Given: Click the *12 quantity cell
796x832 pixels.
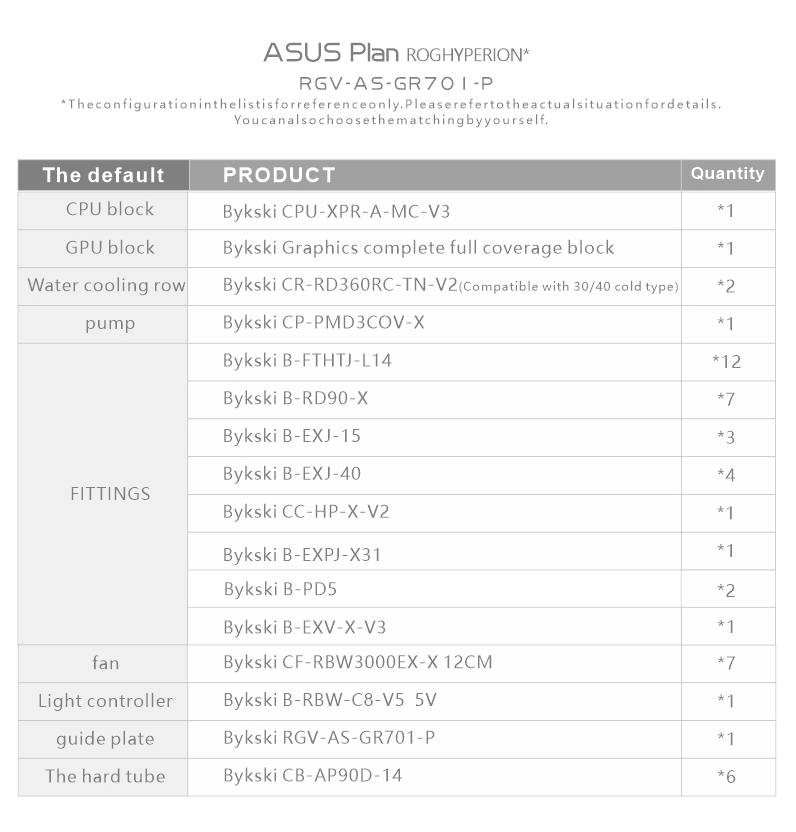Looking at the screenshot, I should coord(728,362).
